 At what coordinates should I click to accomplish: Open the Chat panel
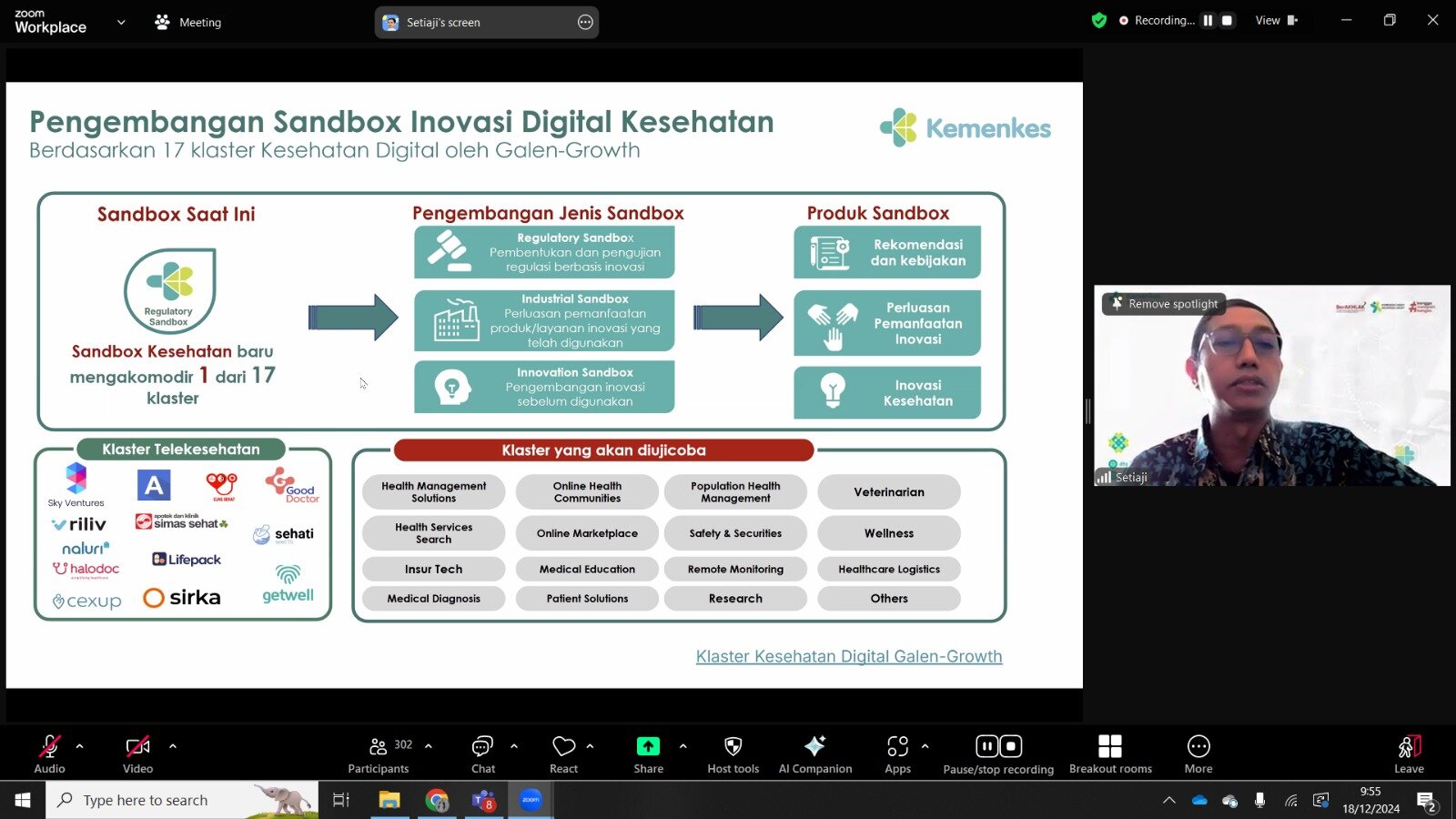coord(482,754)
